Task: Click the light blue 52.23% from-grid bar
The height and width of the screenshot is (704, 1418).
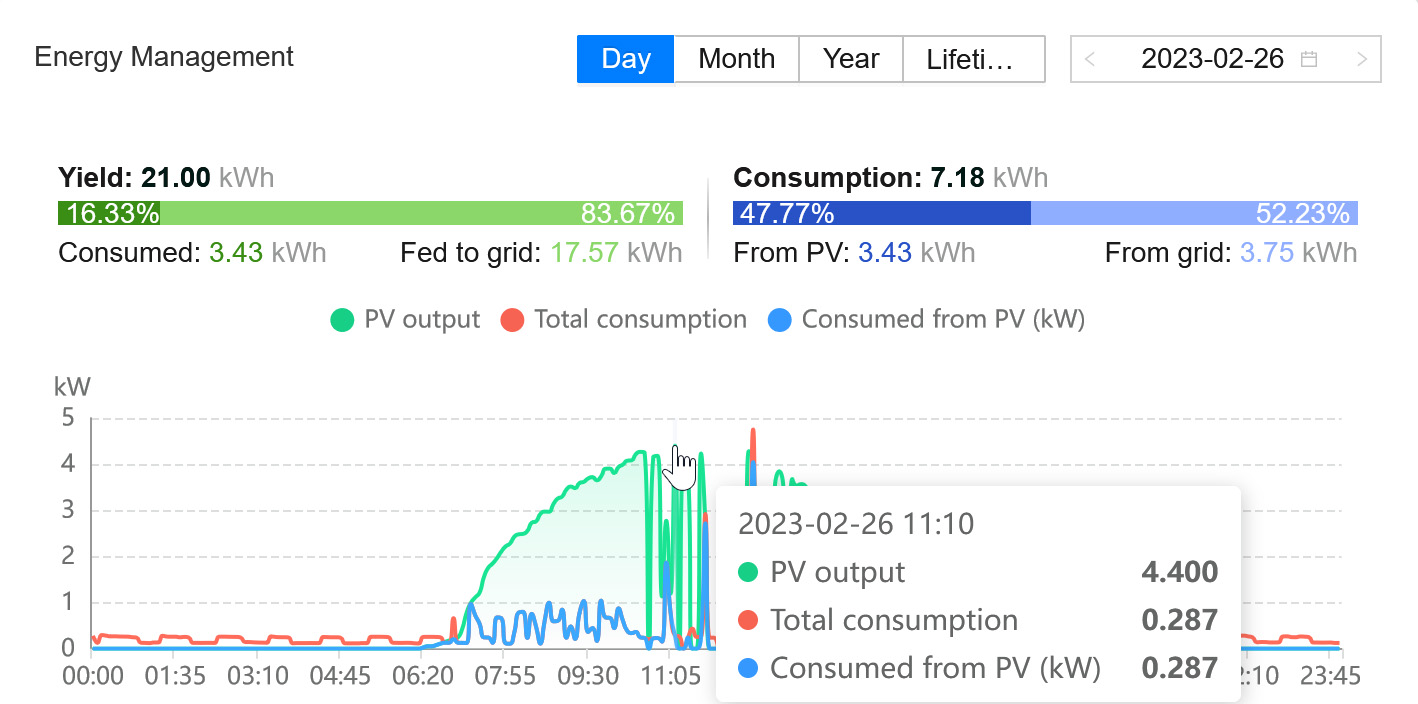Action: click(1194, 213)
